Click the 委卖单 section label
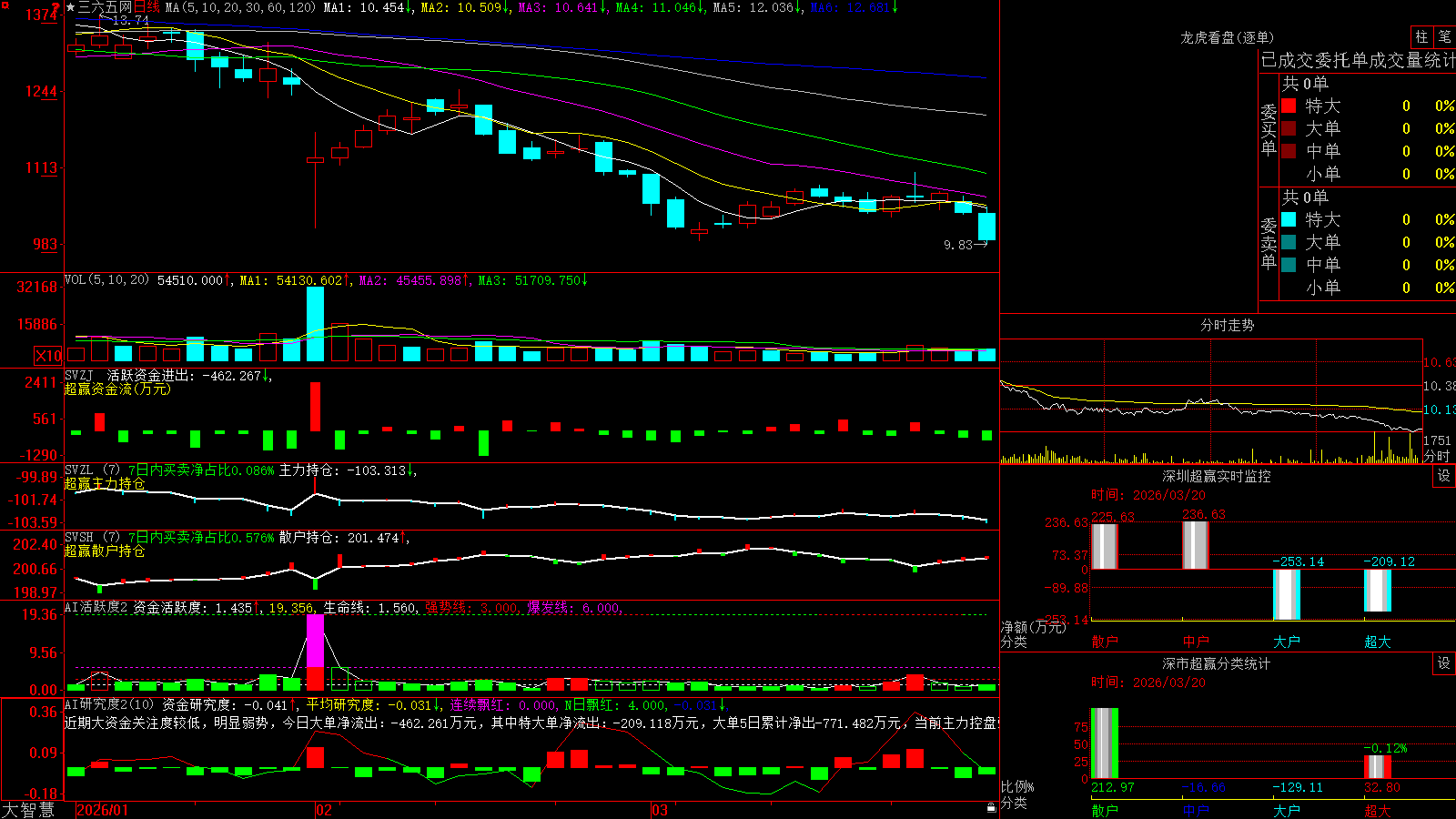Viewport: 1456px width, 819px height. click(x=1269, y=244)
